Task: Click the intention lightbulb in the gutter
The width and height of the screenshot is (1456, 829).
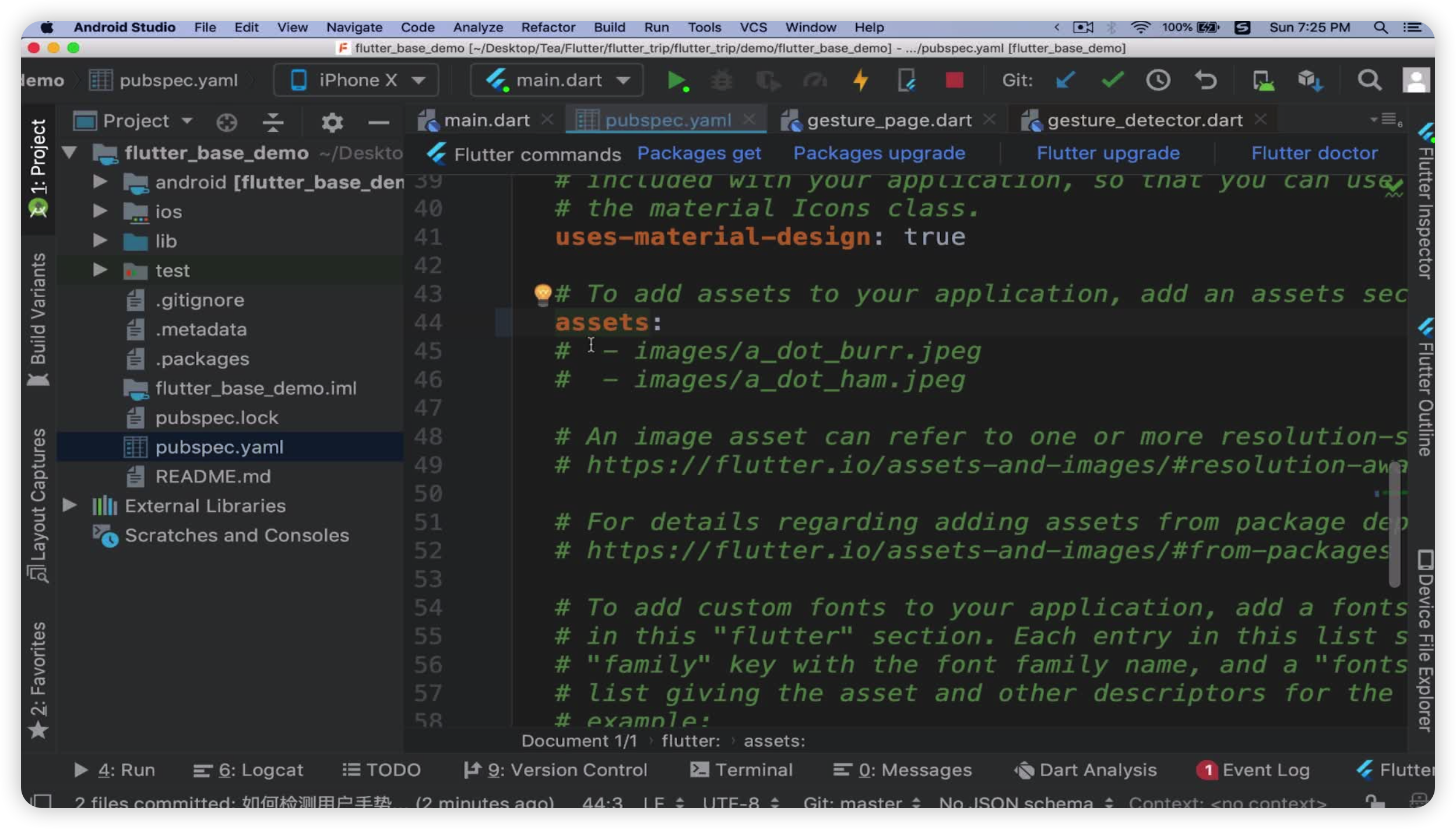Action: point(543,294)
